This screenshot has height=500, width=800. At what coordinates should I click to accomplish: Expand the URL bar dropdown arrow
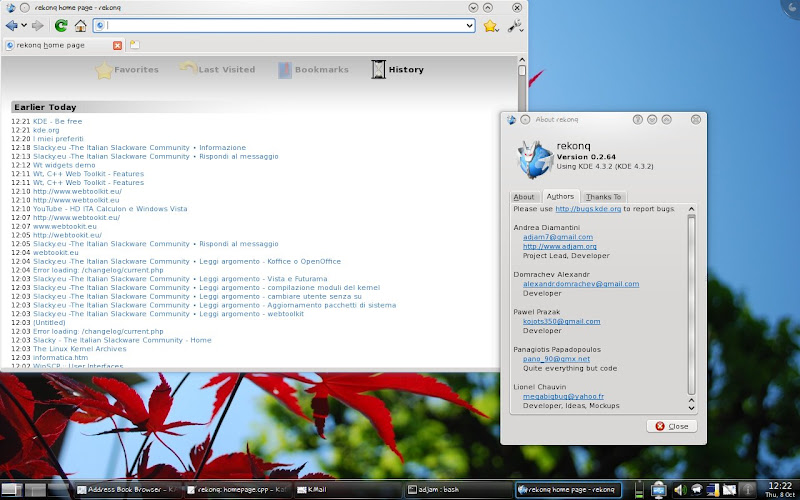pos(469,26)
